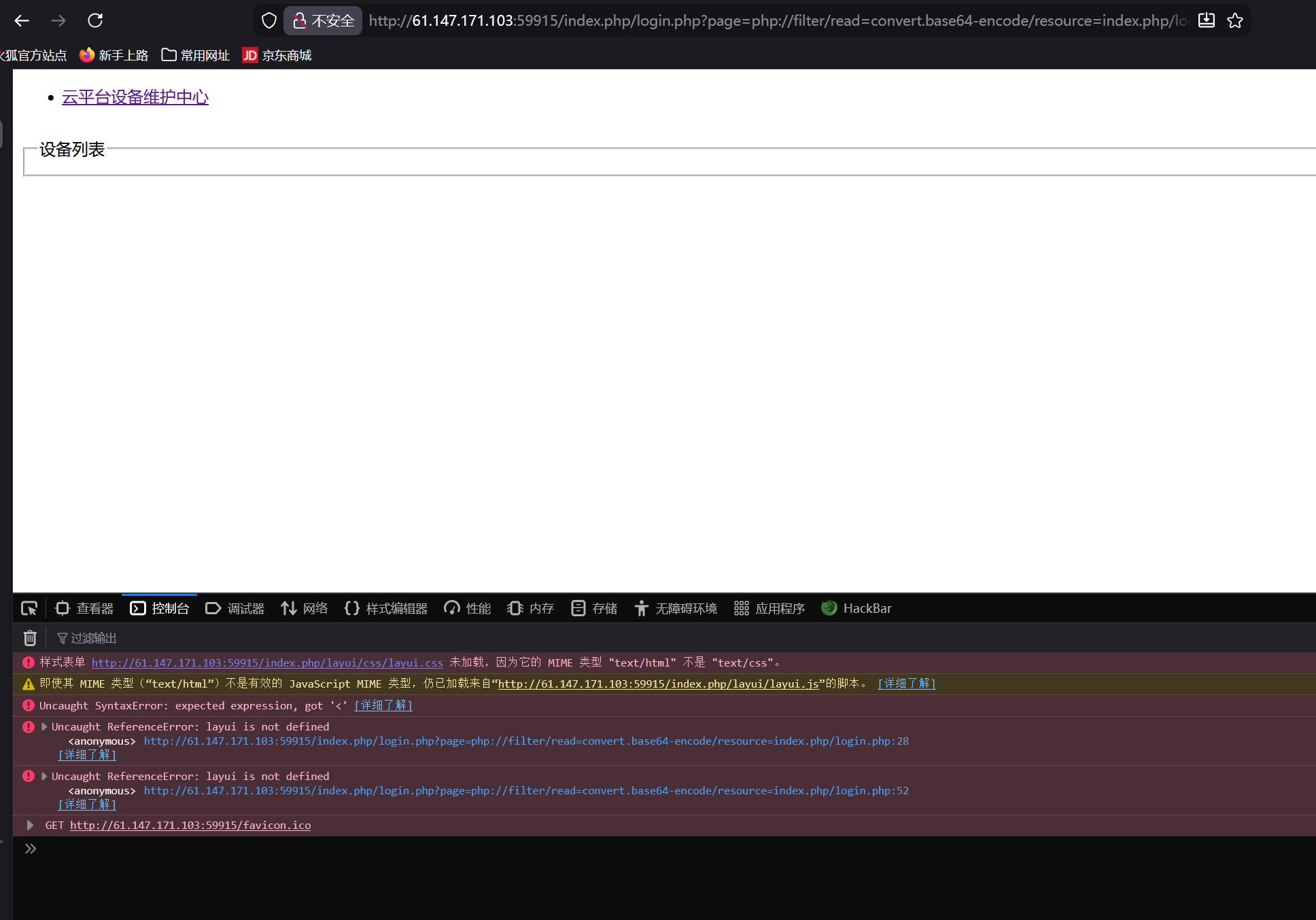
Task: Open the HackBar devtools tab
Action: coord(856,608)
